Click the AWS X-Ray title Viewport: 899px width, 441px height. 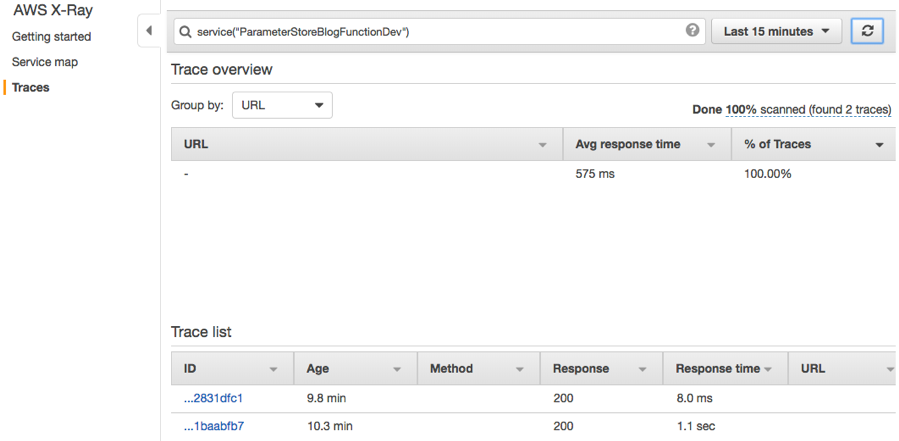(x=53, y=10)
